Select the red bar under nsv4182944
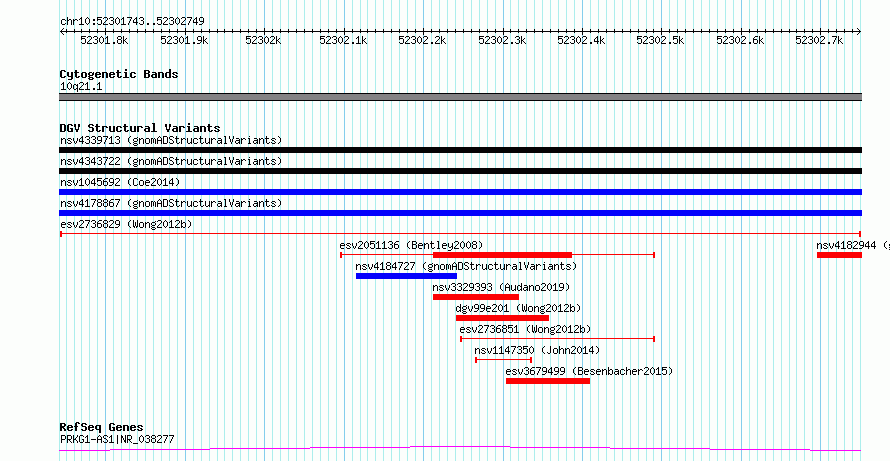Screen dimensions: 890x461 (839, 255)
